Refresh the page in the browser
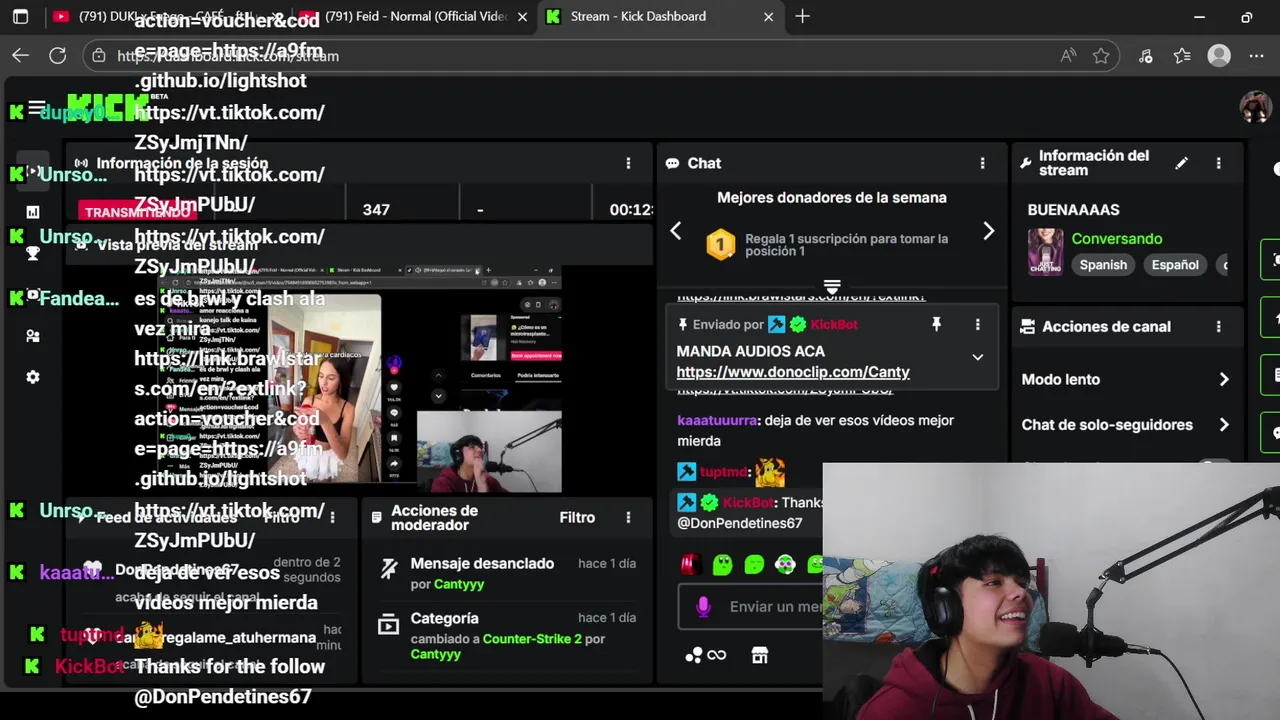 point(57,56)
